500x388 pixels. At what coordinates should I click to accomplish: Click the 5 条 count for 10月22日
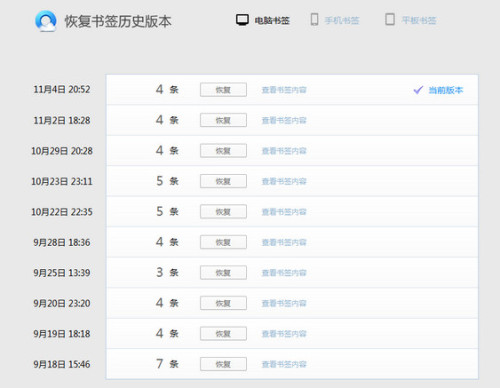167,211
